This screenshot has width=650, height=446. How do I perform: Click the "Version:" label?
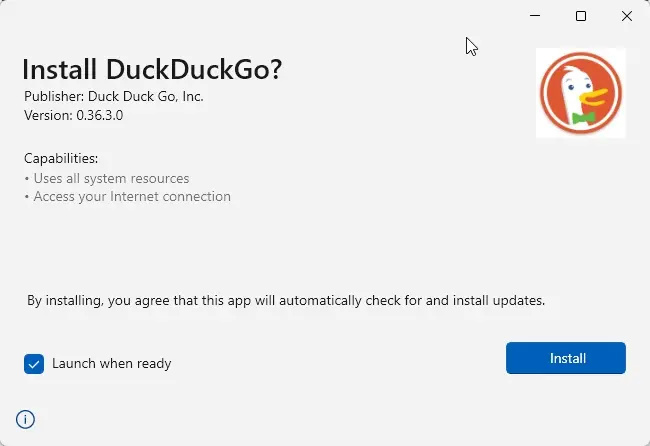click(x=49, y=115)
